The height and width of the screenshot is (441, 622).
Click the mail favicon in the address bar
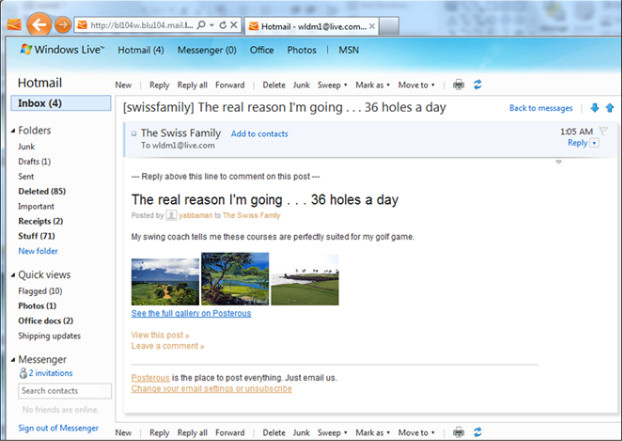click(82, 25)
